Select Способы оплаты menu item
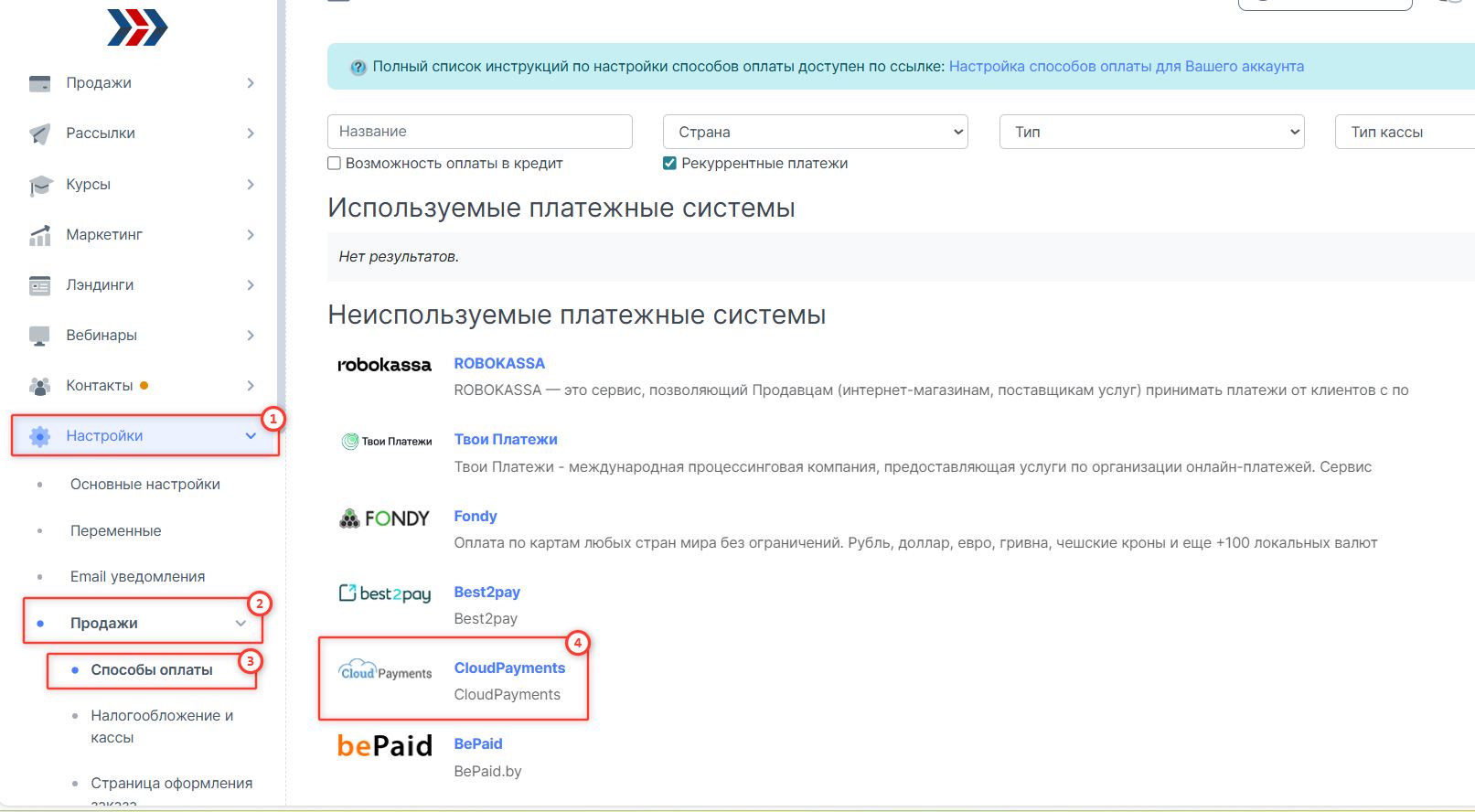This screenshot has height=812, width=1475. (152, 670)
